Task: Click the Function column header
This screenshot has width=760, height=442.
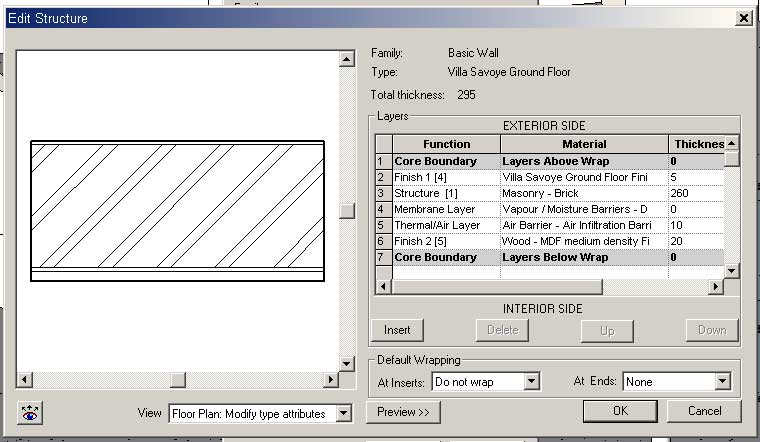Action: click(x=446, y=144)
